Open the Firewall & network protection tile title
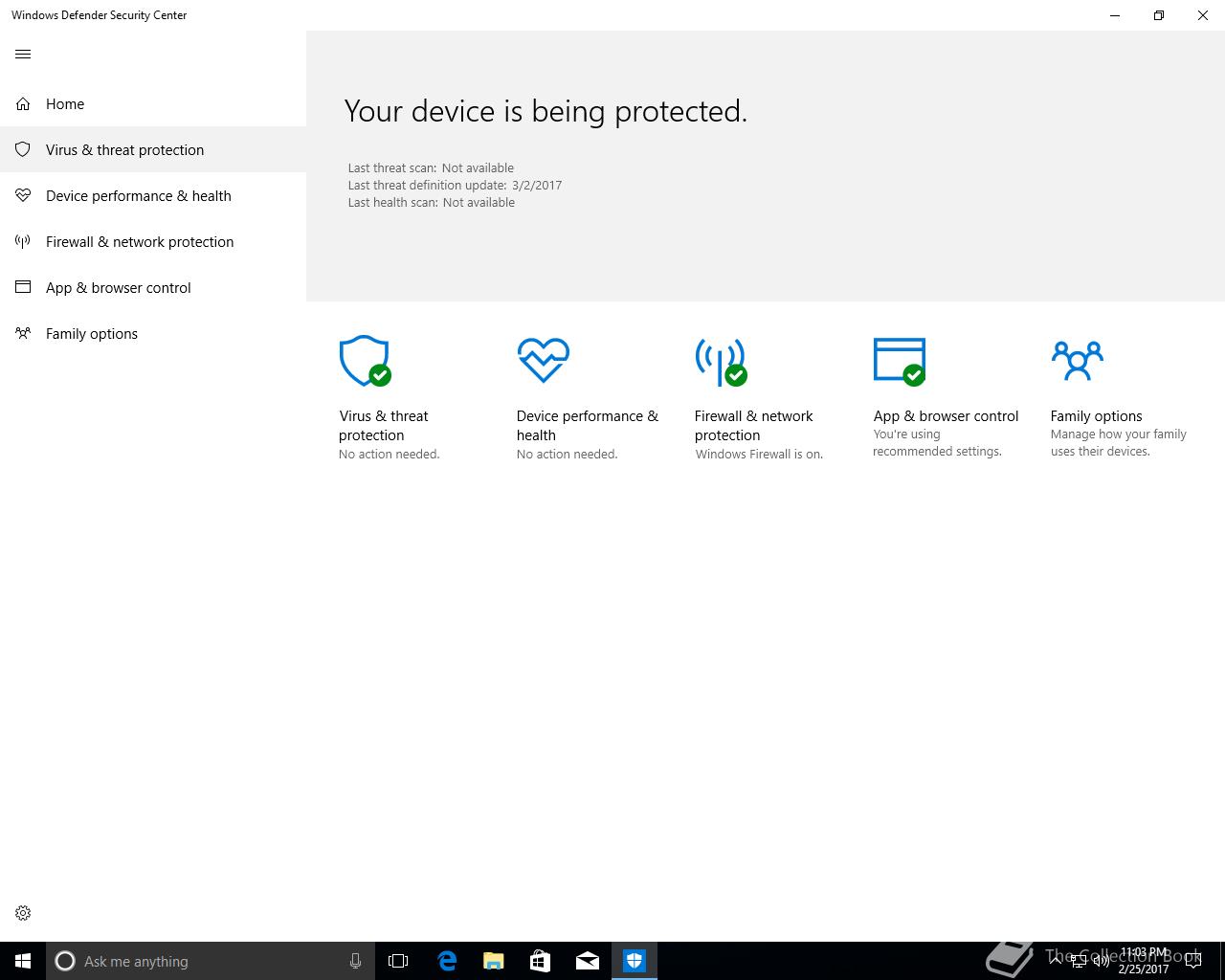This screenshot has height=980, width=1225. [753, 425]
